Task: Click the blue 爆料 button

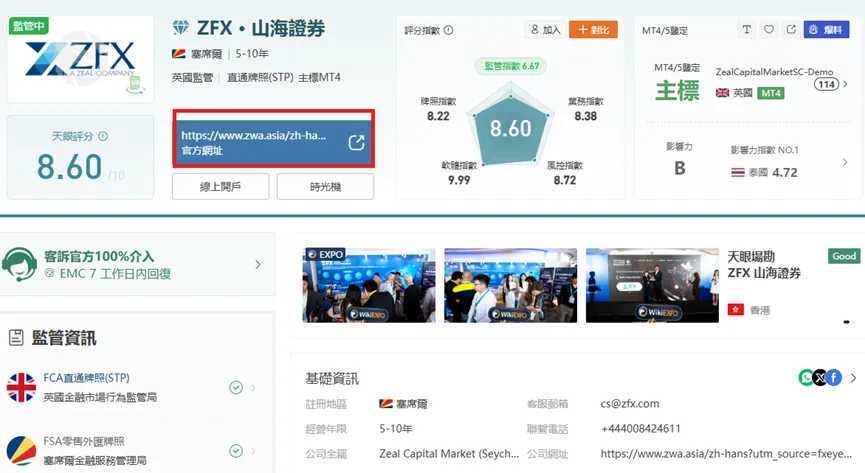Action: coord(826,30)
